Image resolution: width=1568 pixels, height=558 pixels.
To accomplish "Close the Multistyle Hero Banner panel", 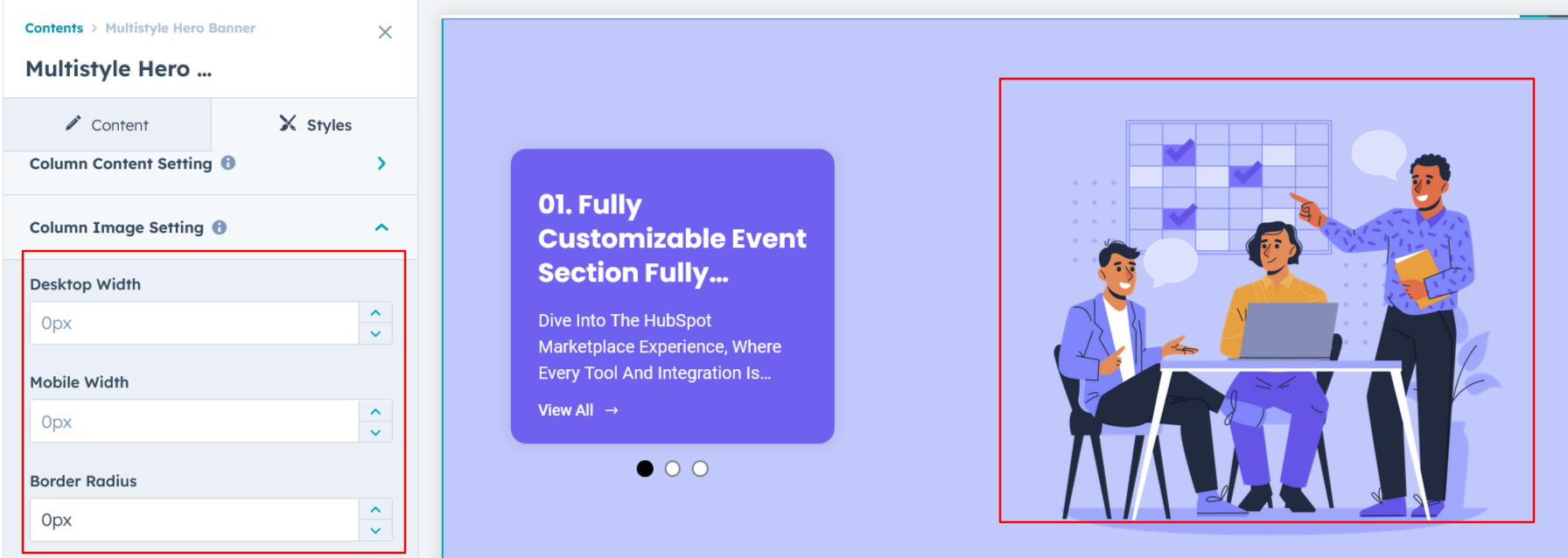I will point(385,32).
